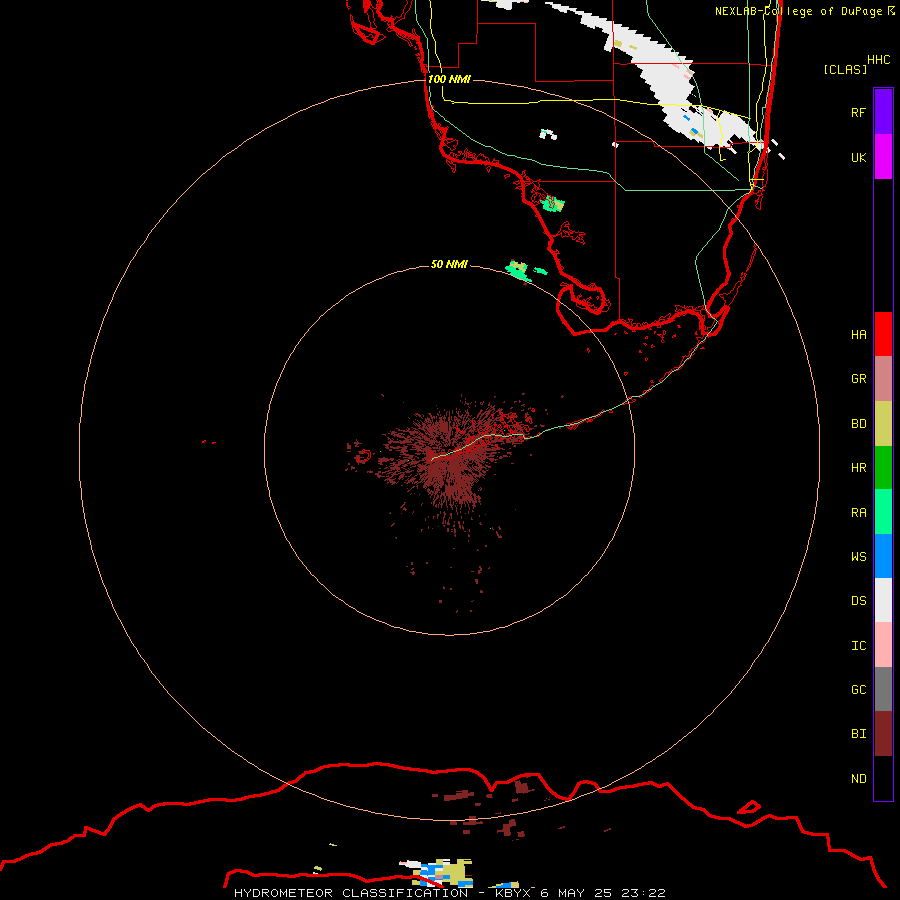Click the HR green legend swatch

[883, 468]
